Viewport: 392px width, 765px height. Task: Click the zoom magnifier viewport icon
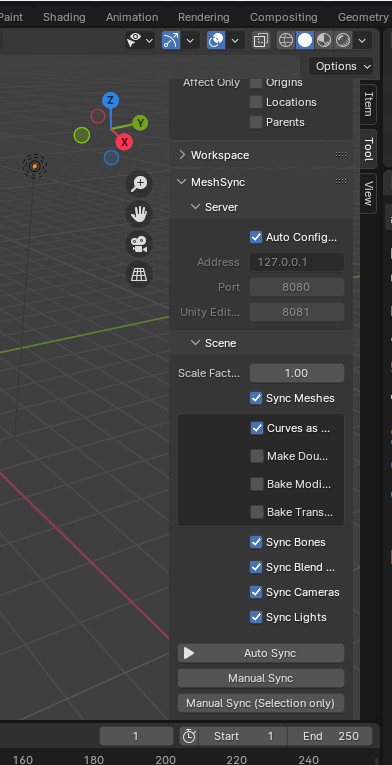(x=139, y=183)
